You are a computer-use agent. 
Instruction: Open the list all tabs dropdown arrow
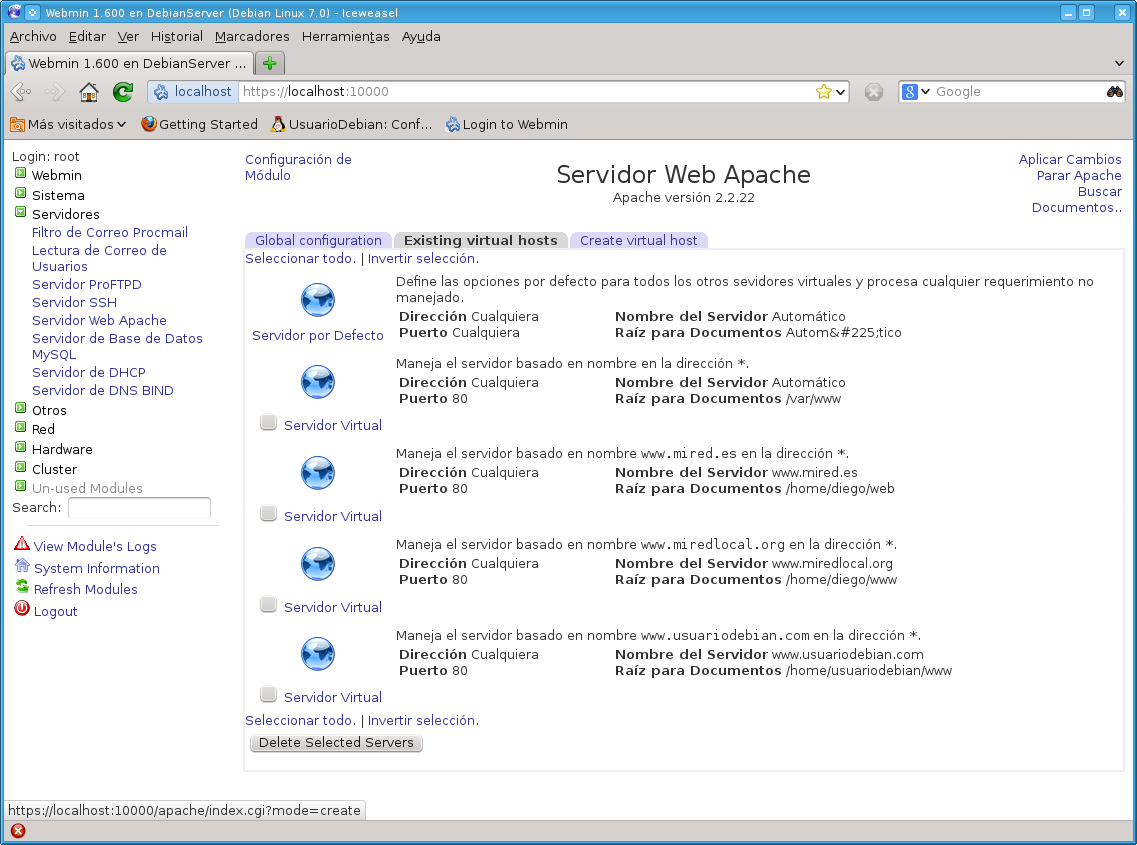[x=1119, y=64]
